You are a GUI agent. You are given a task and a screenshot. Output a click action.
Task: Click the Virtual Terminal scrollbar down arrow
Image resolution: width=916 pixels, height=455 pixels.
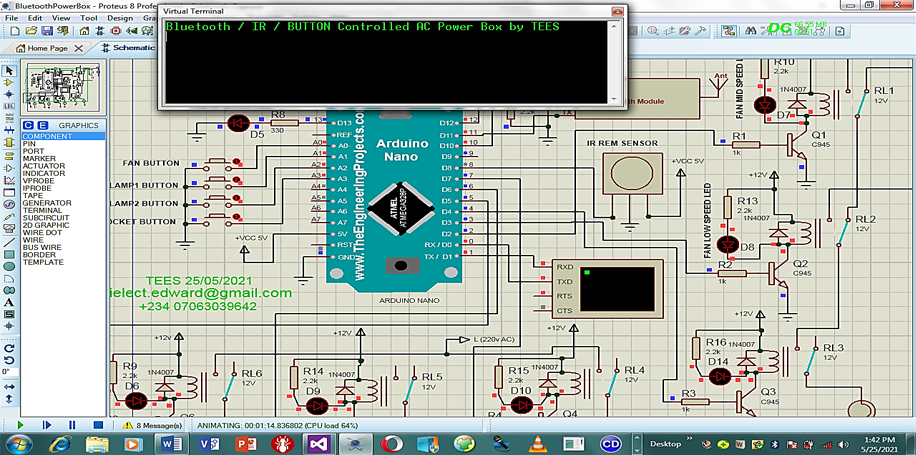point(616,99)
